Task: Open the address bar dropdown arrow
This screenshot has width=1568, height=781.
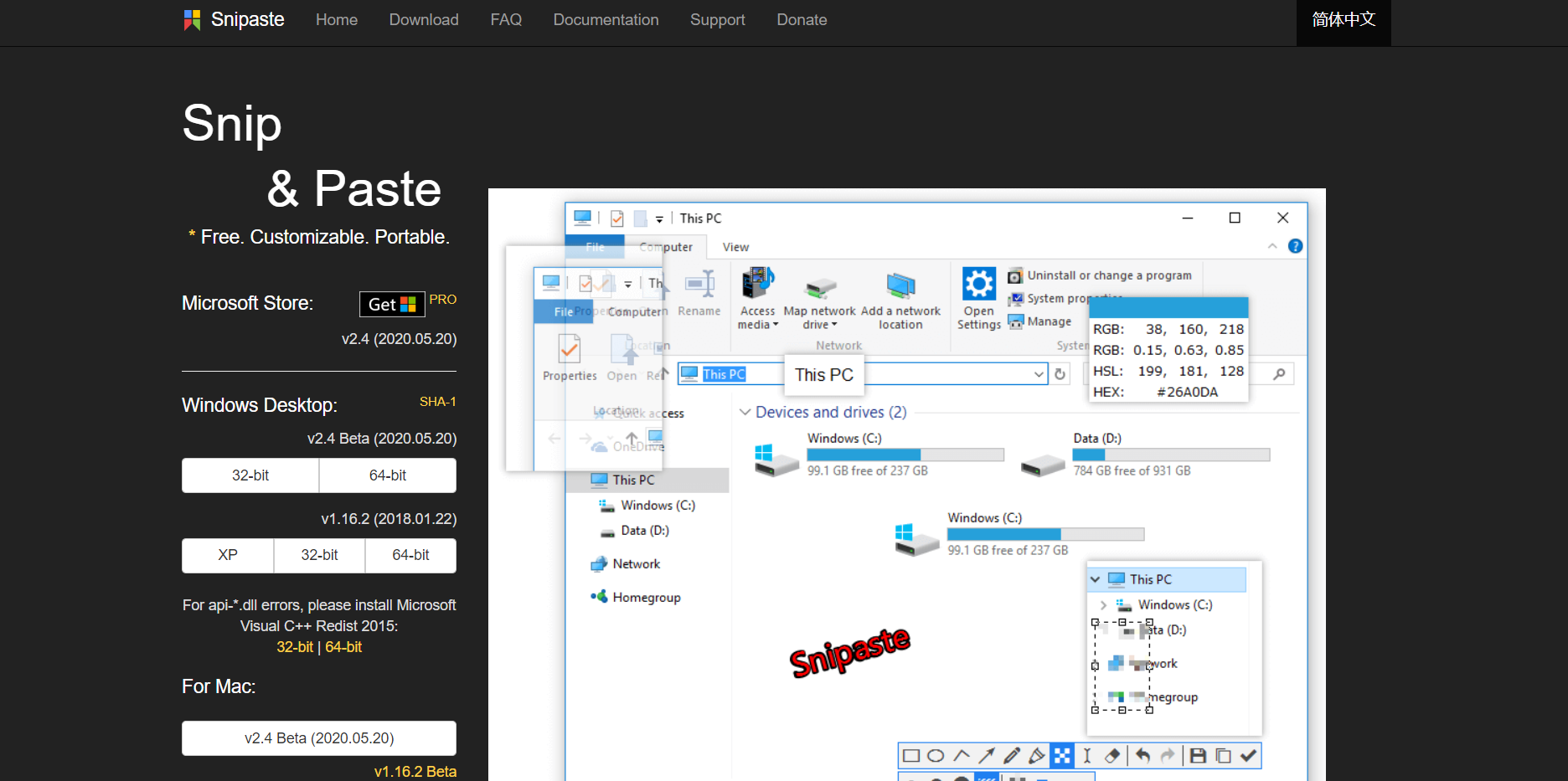Action: pyautogui.click(x=1039, y=374)
